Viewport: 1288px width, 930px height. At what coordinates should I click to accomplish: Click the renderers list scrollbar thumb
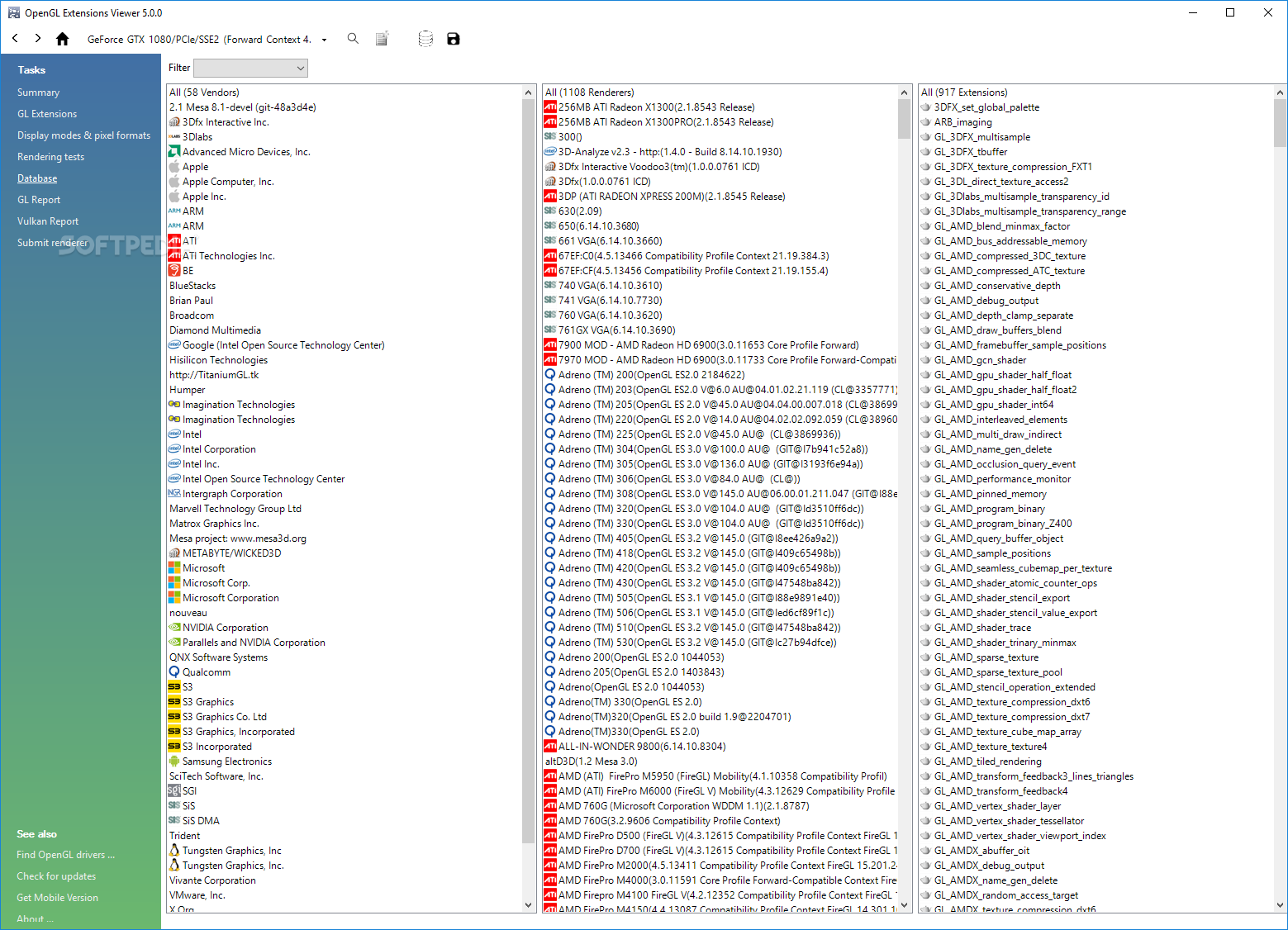(904, 119)
